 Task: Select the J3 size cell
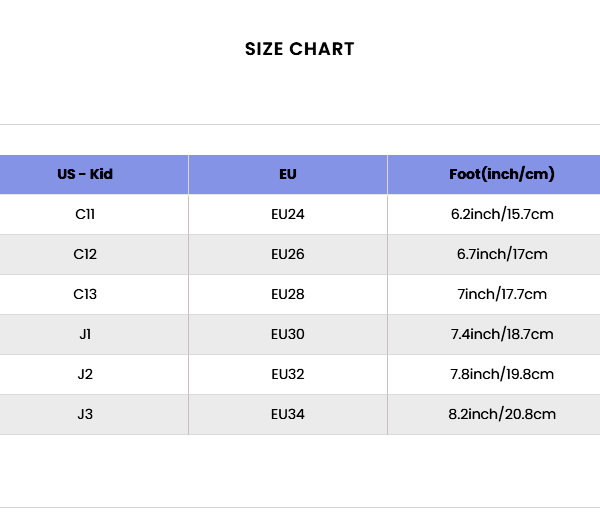pos(85,414)
